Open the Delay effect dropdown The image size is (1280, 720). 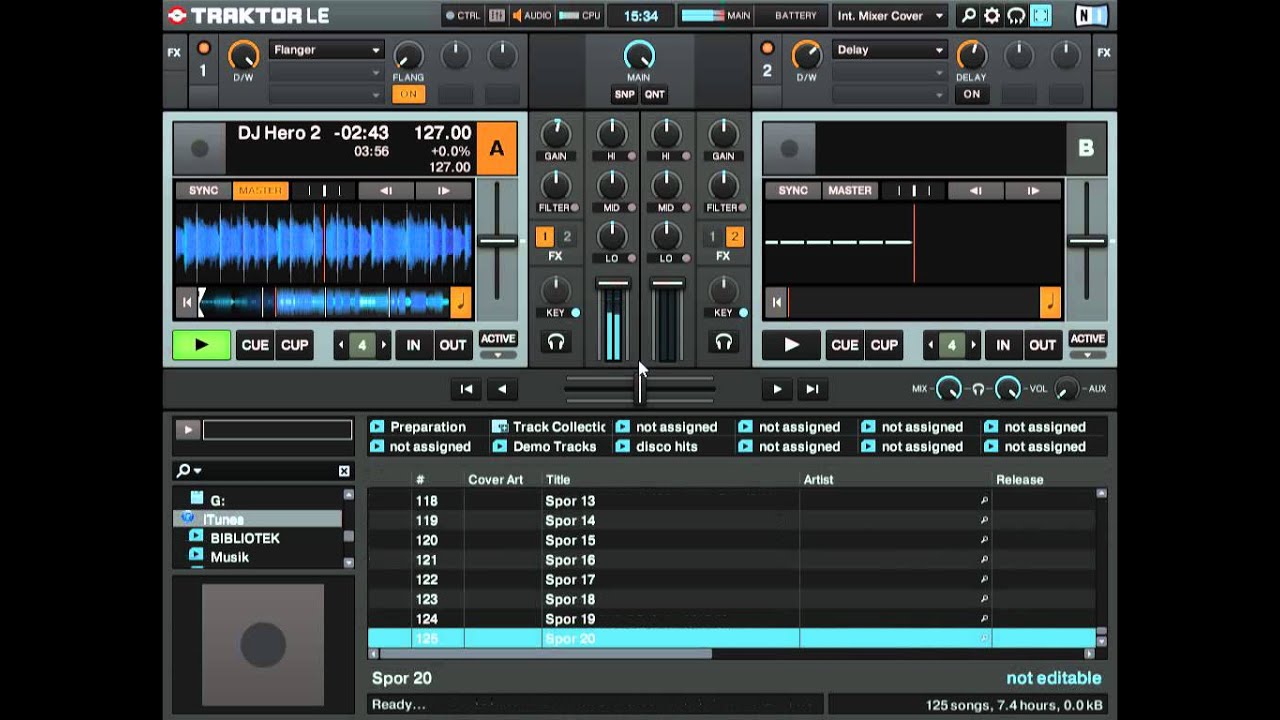point(889,50)
